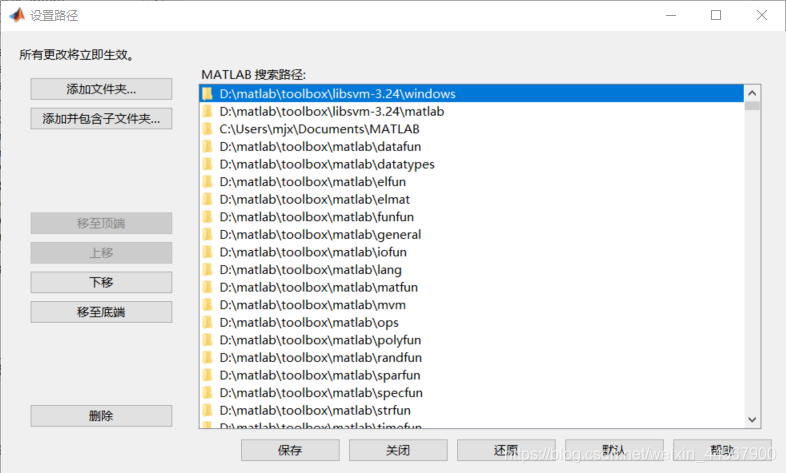The width and height of the screenshot is (786, 473).
Task: Click the 帮助 help button
Action: click(x=722, y=450)
